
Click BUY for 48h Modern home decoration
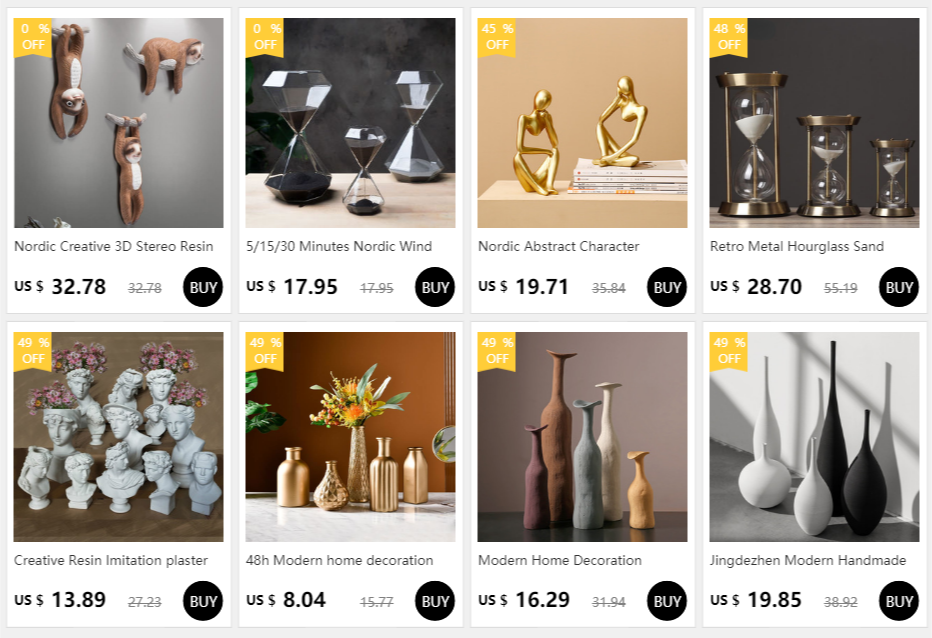pos(434,601)
